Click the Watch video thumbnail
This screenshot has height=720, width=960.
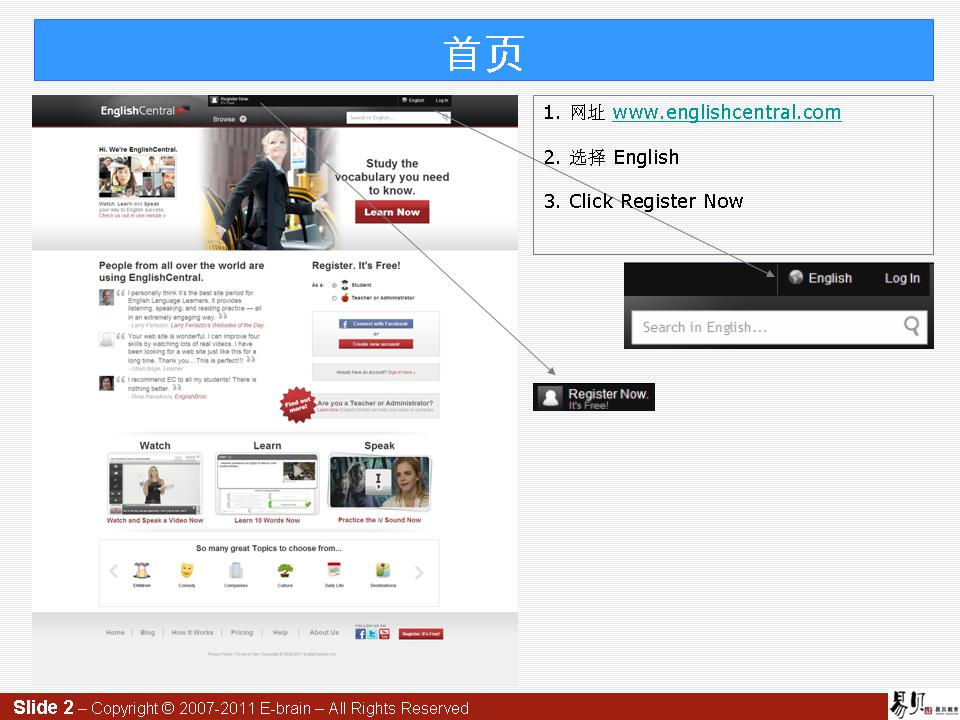154,484
